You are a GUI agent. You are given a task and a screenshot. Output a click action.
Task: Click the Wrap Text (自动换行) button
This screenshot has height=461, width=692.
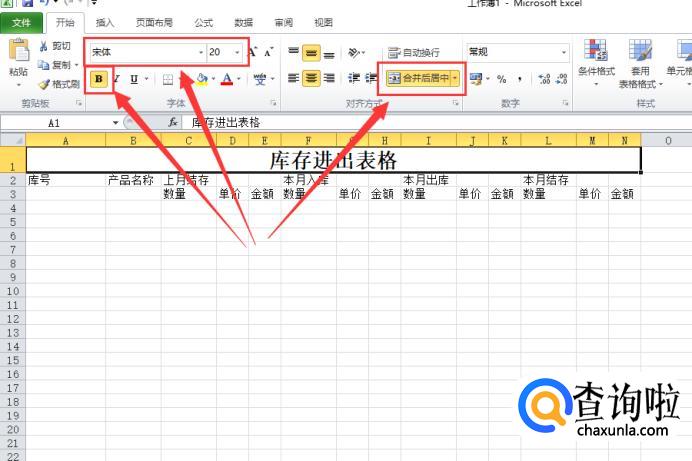(x=414, y=53)
